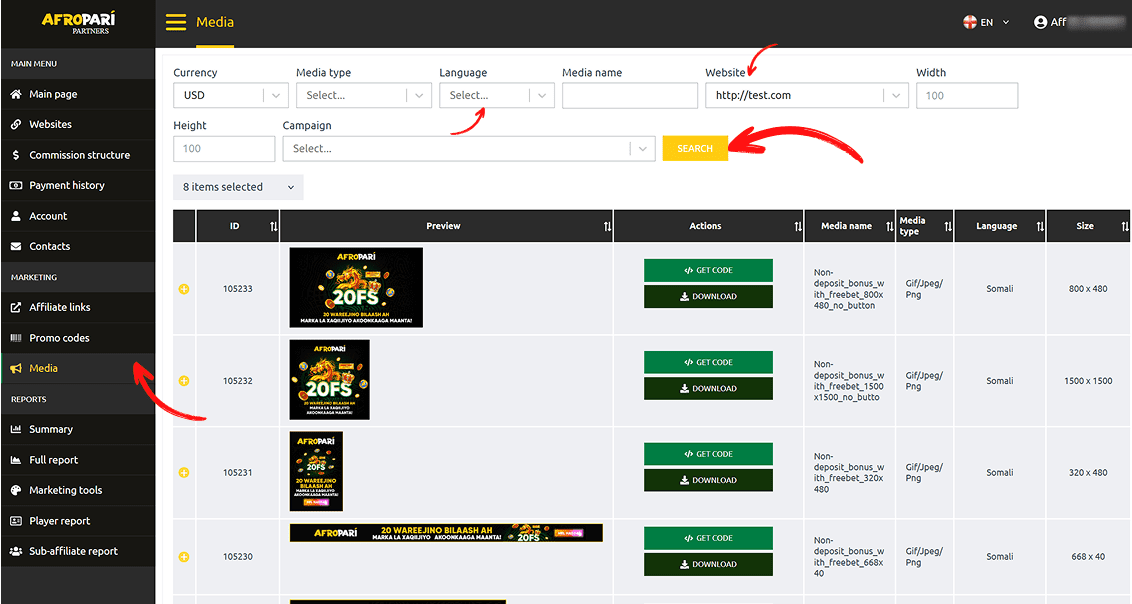Click the dollar icon for Commission structure

pyautogui.click(x=16, y=155)
